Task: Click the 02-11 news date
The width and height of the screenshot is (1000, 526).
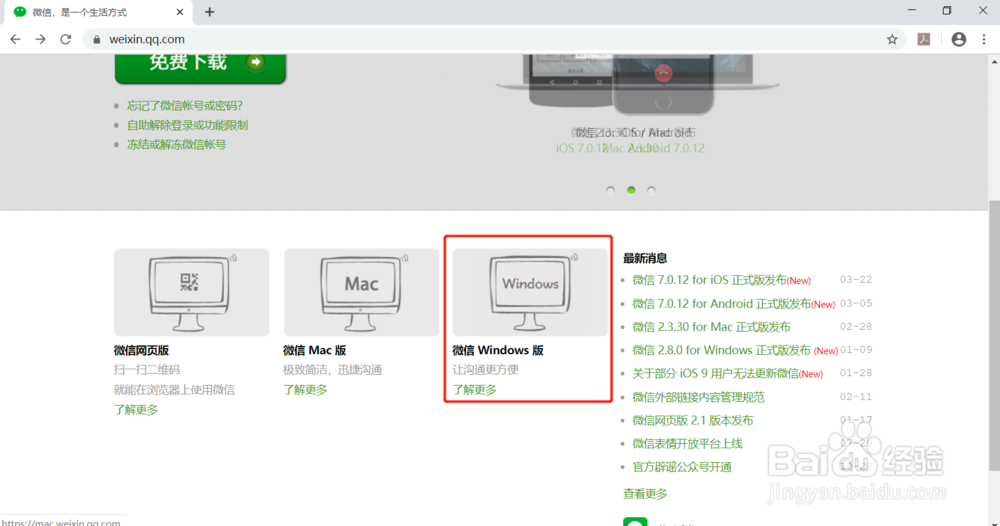Action: click(856, 397)
